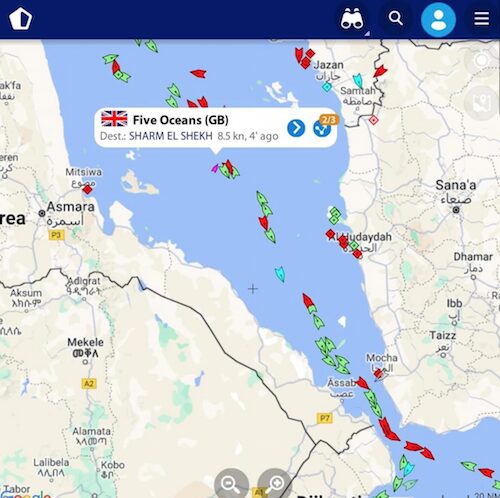Screen dimensions: 500x498
Task: Open the user account profile icon
Action: pyautogui.click(x=438, y=20)
